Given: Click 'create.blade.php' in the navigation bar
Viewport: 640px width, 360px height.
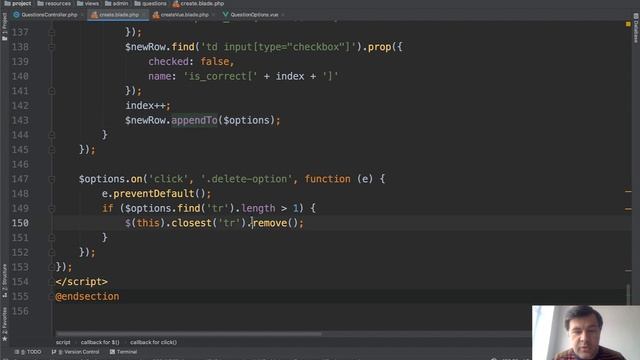Looking at the screenshot, I should pos(202,3).
